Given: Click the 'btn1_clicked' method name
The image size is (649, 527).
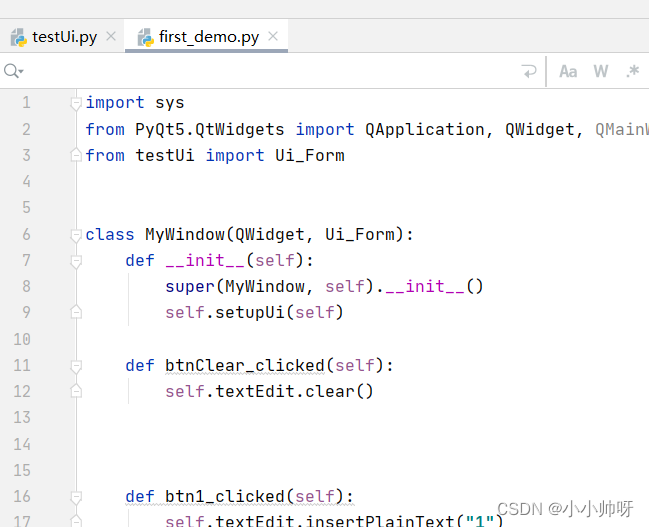Looking at the screenshot, I should click(225, 496).
